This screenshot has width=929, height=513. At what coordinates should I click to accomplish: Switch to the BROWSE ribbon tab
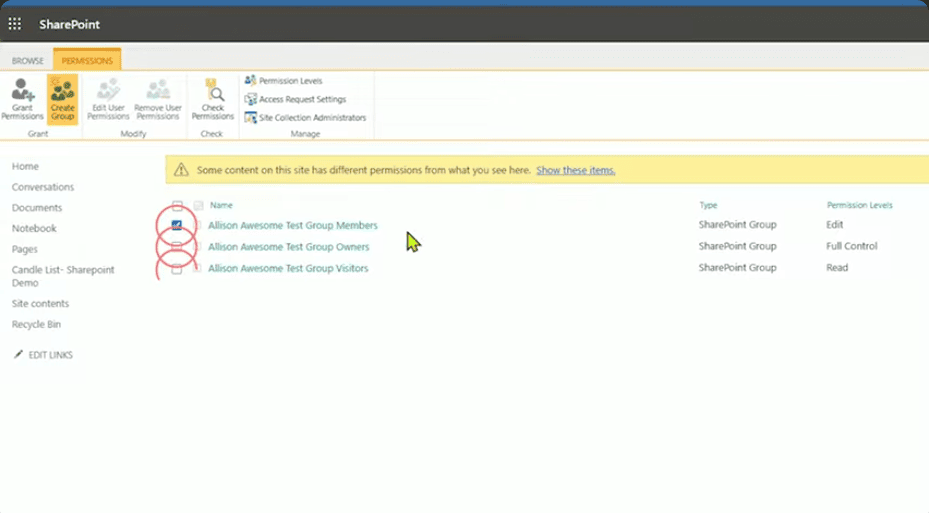[28, 60]
